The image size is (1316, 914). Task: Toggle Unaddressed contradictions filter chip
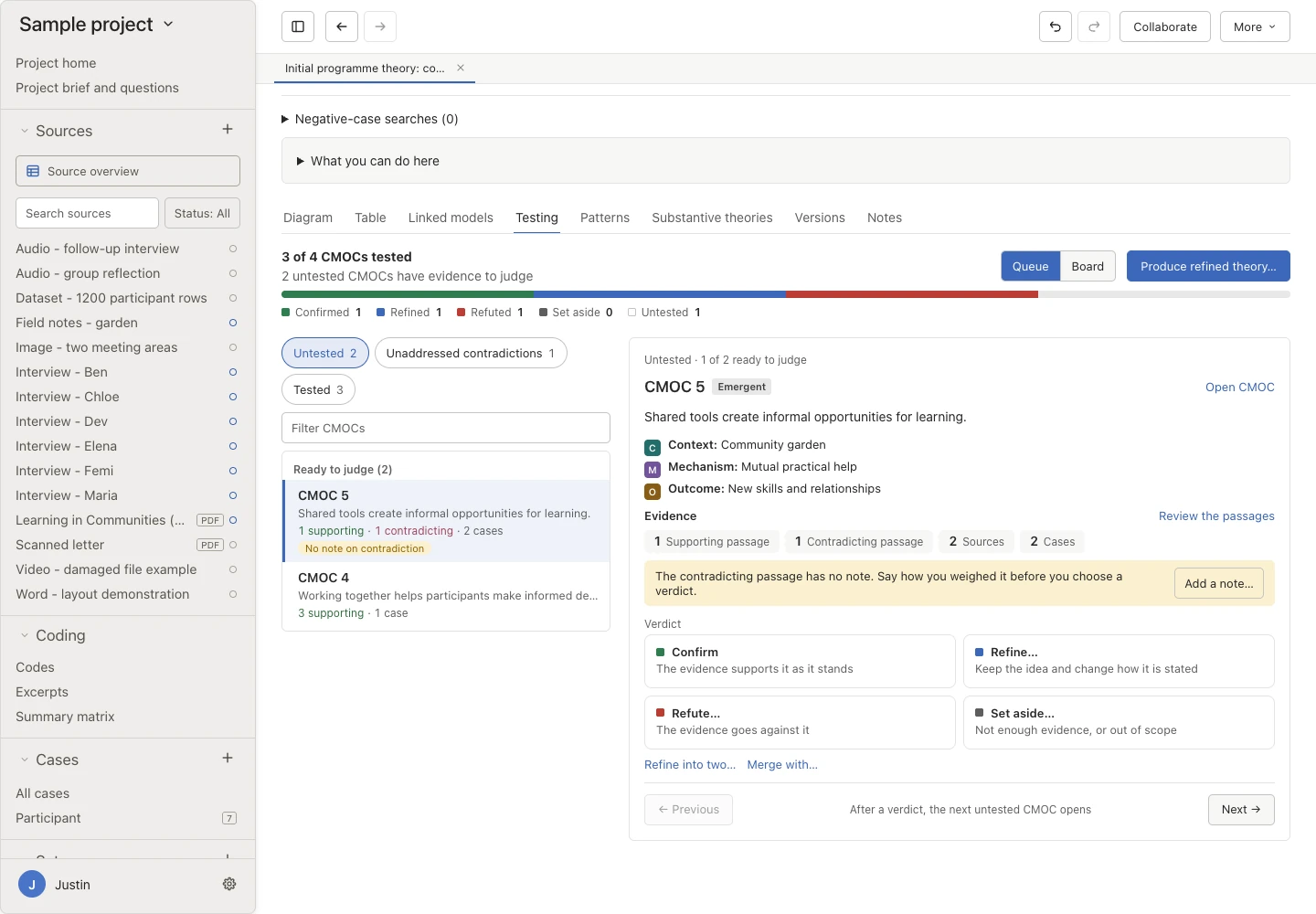[471, 353]
